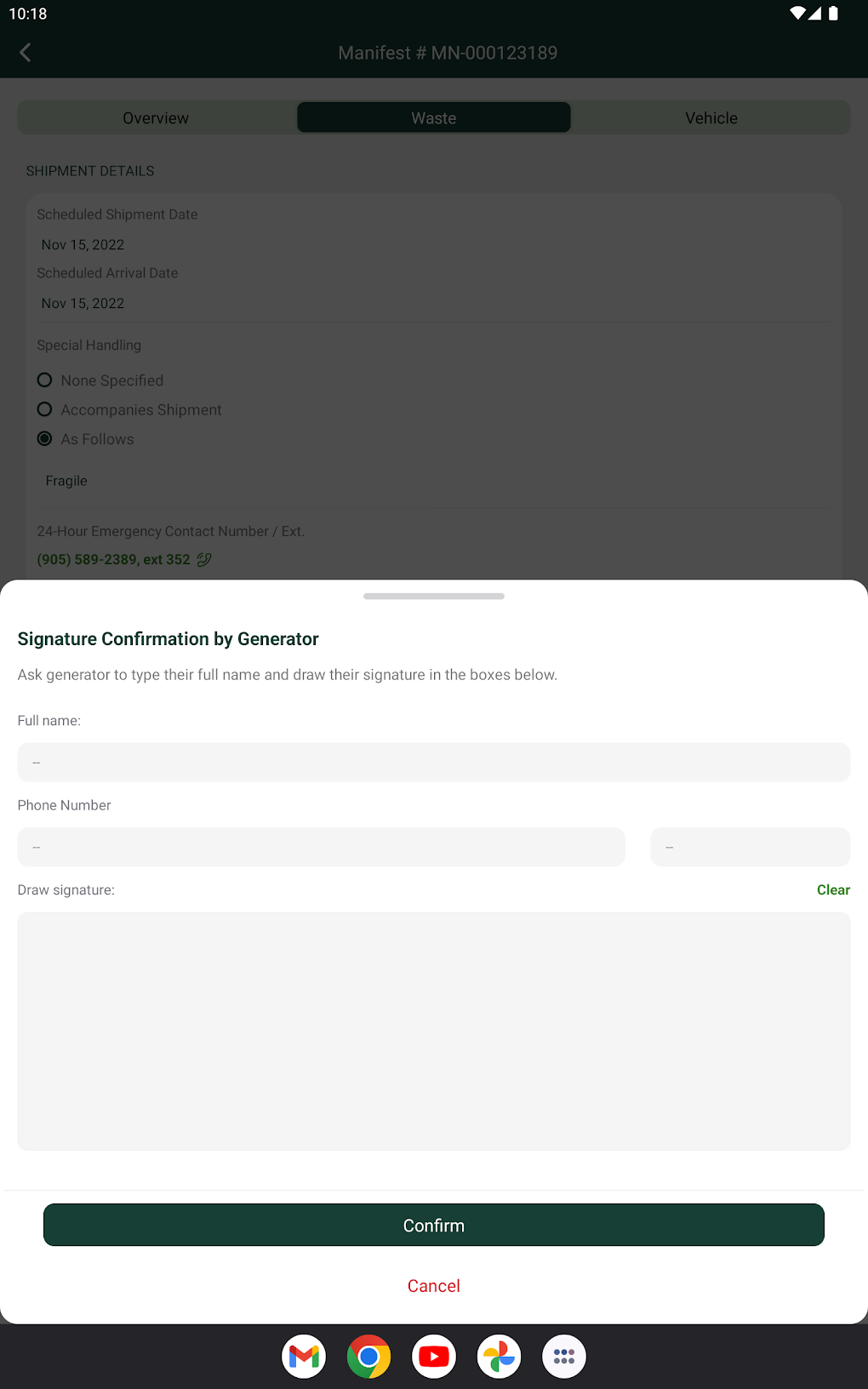The width and height of the screenshot is (868, 1389).
Task: Open YouTube from the dock
Action: click(x=434, y=1356)
